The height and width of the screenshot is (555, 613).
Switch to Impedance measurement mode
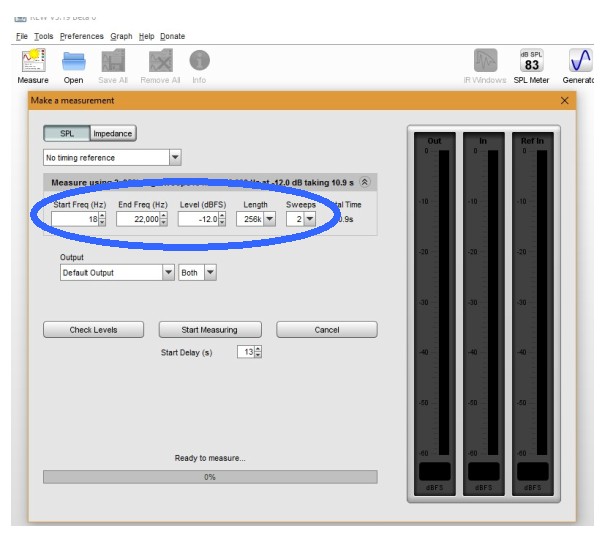pyautogui.click(x=112, y=133)
